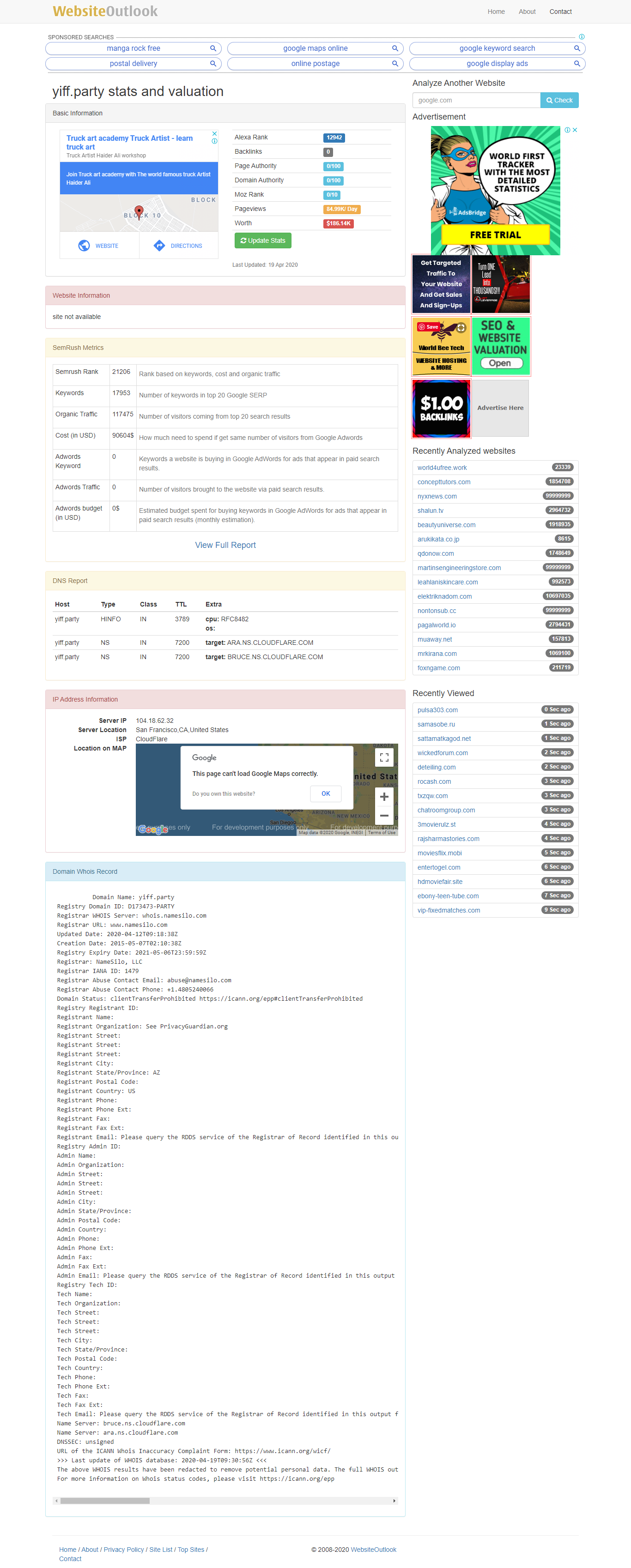This screenshot has width=631, height=1568.
Task: Click the 'Domain Whois Record' panel header
Action: click(225, 871)
